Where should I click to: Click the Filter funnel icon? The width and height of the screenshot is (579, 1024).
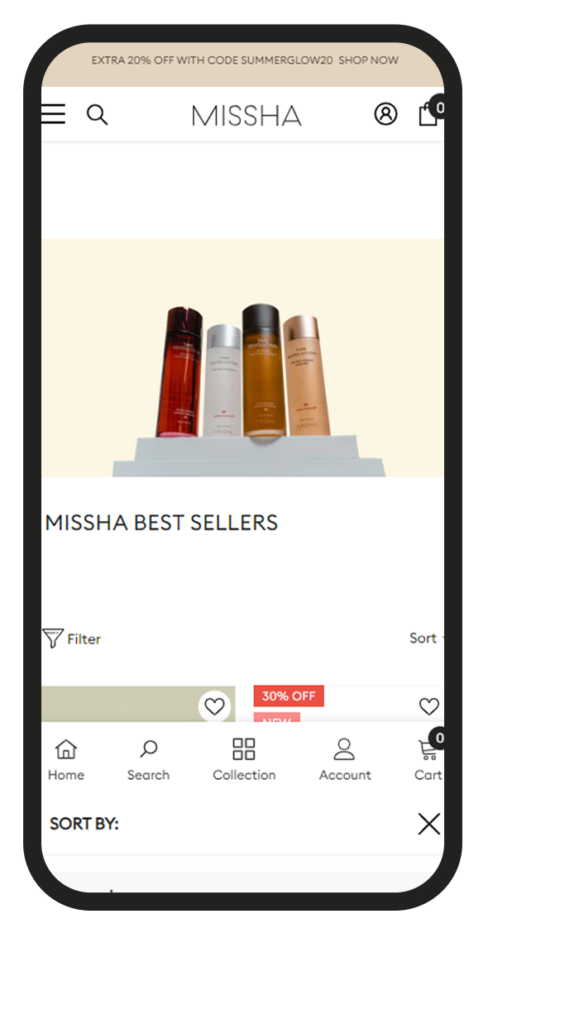point(52,638)
